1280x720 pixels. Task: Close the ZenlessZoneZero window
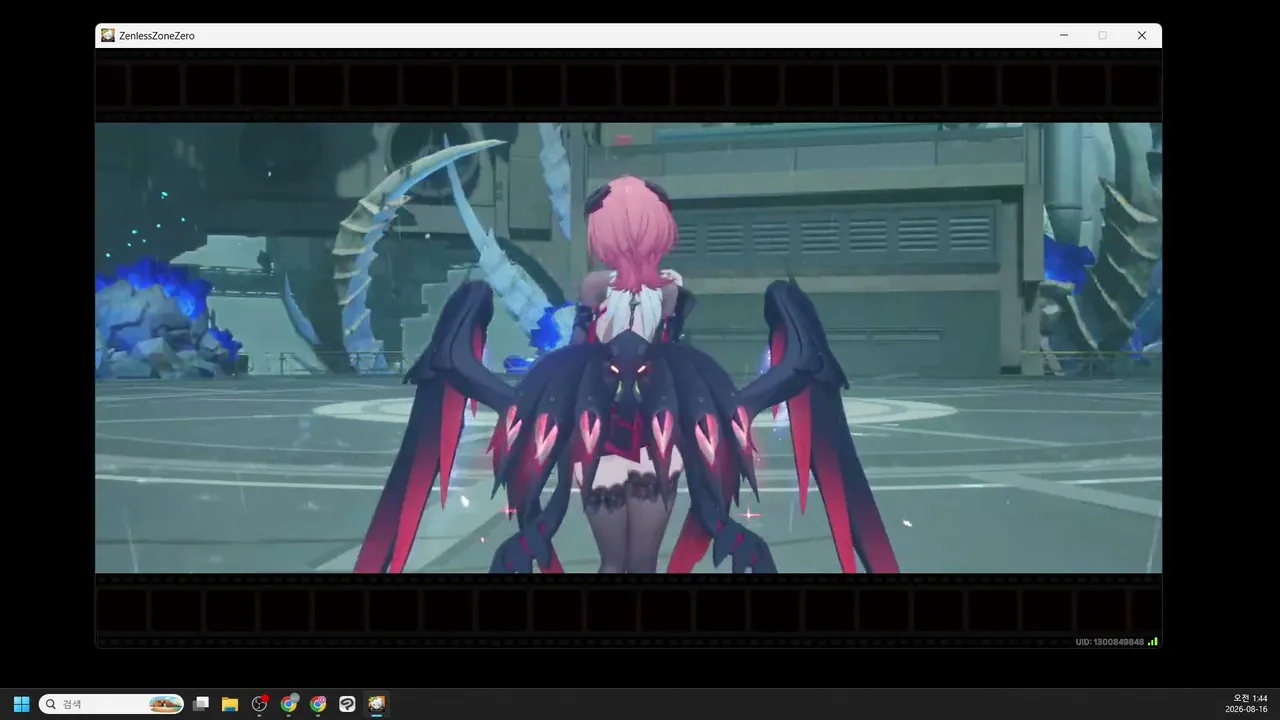(1141, 35)
